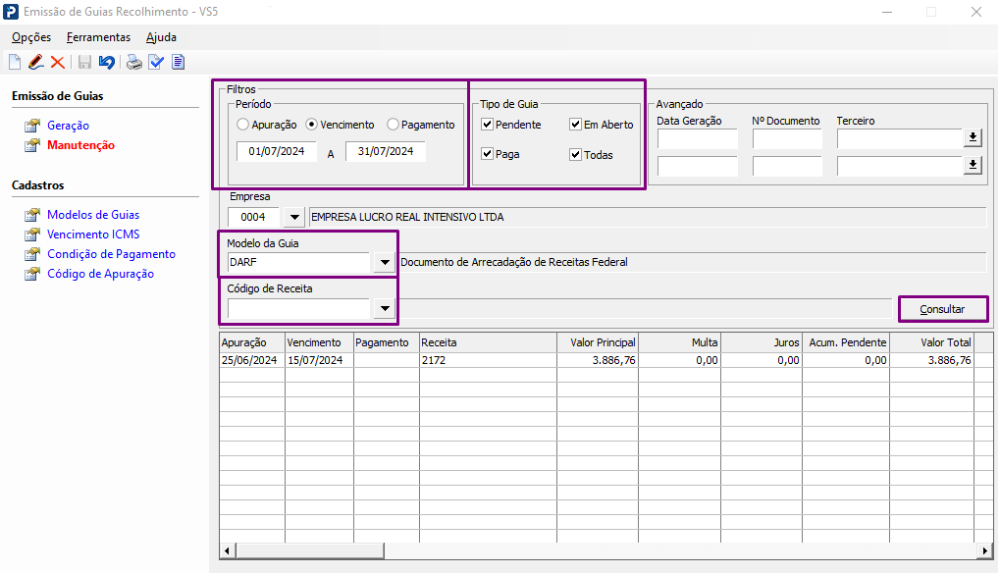The height and width of the screenshot is (573, 998).
Task: Click the red X delete icon
Action: coord(57,62)
